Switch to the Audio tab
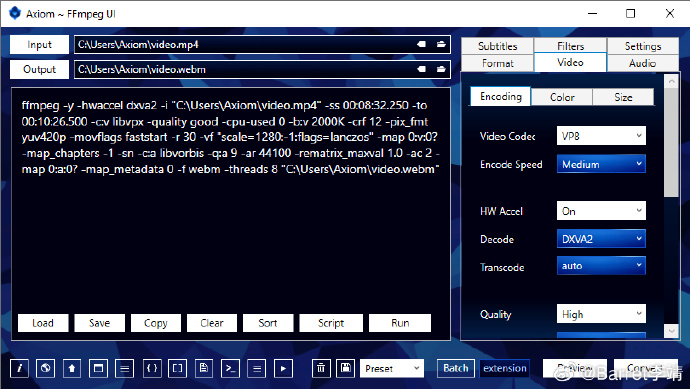Viewport: 690px width, 389px height. click(x=642, y=63)
